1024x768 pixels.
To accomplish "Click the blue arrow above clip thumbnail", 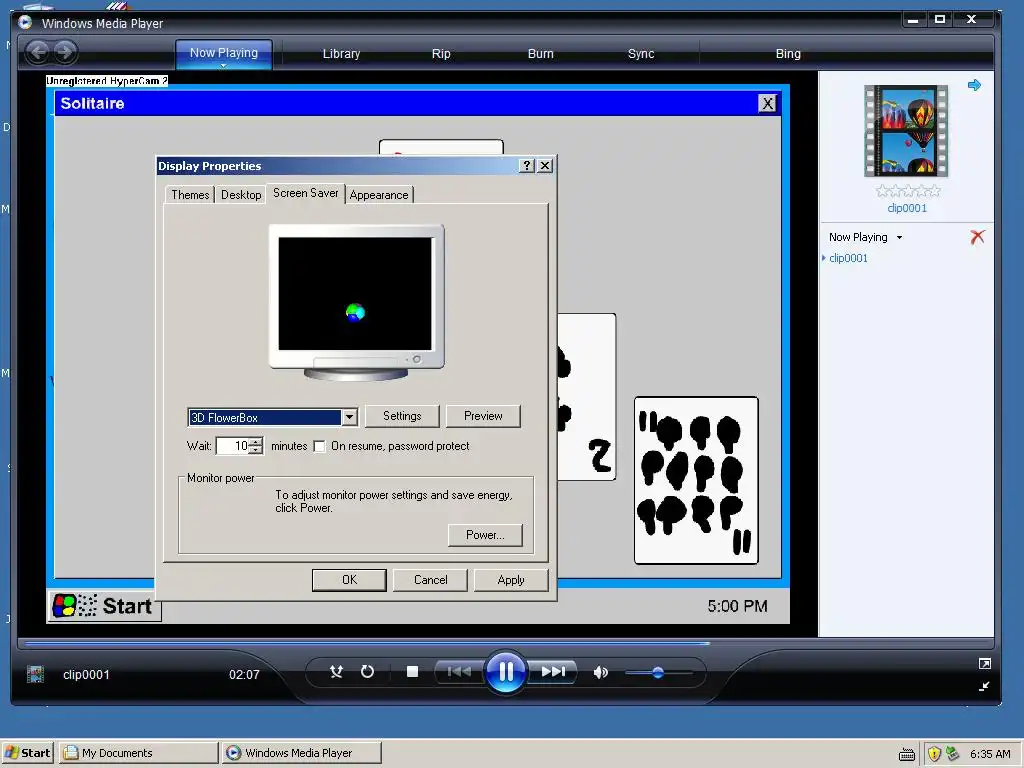I will pos(974,85).
